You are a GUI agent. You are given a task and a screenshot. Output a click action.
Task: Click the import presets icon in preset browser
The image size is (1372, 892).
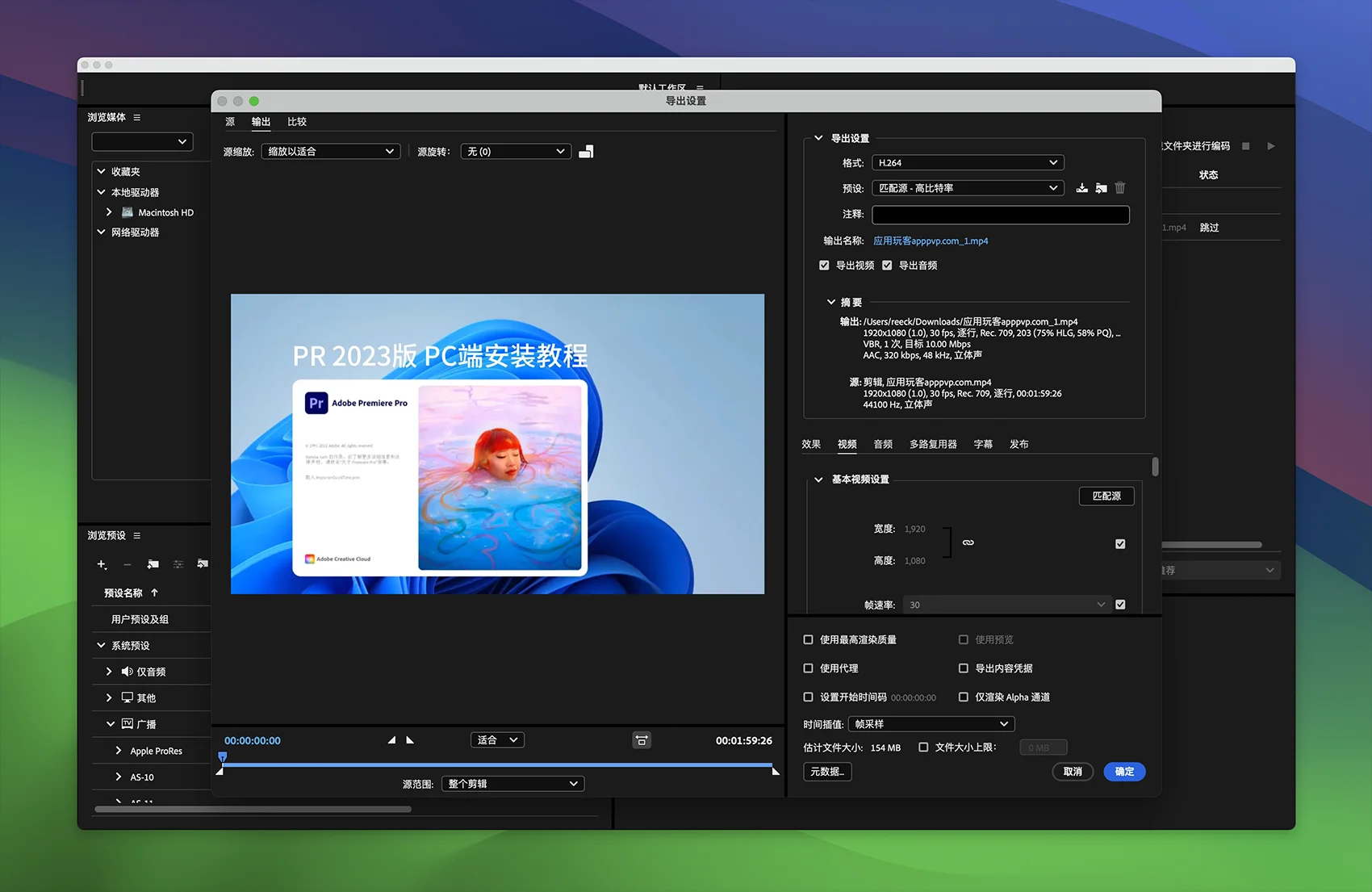[203, 564]
